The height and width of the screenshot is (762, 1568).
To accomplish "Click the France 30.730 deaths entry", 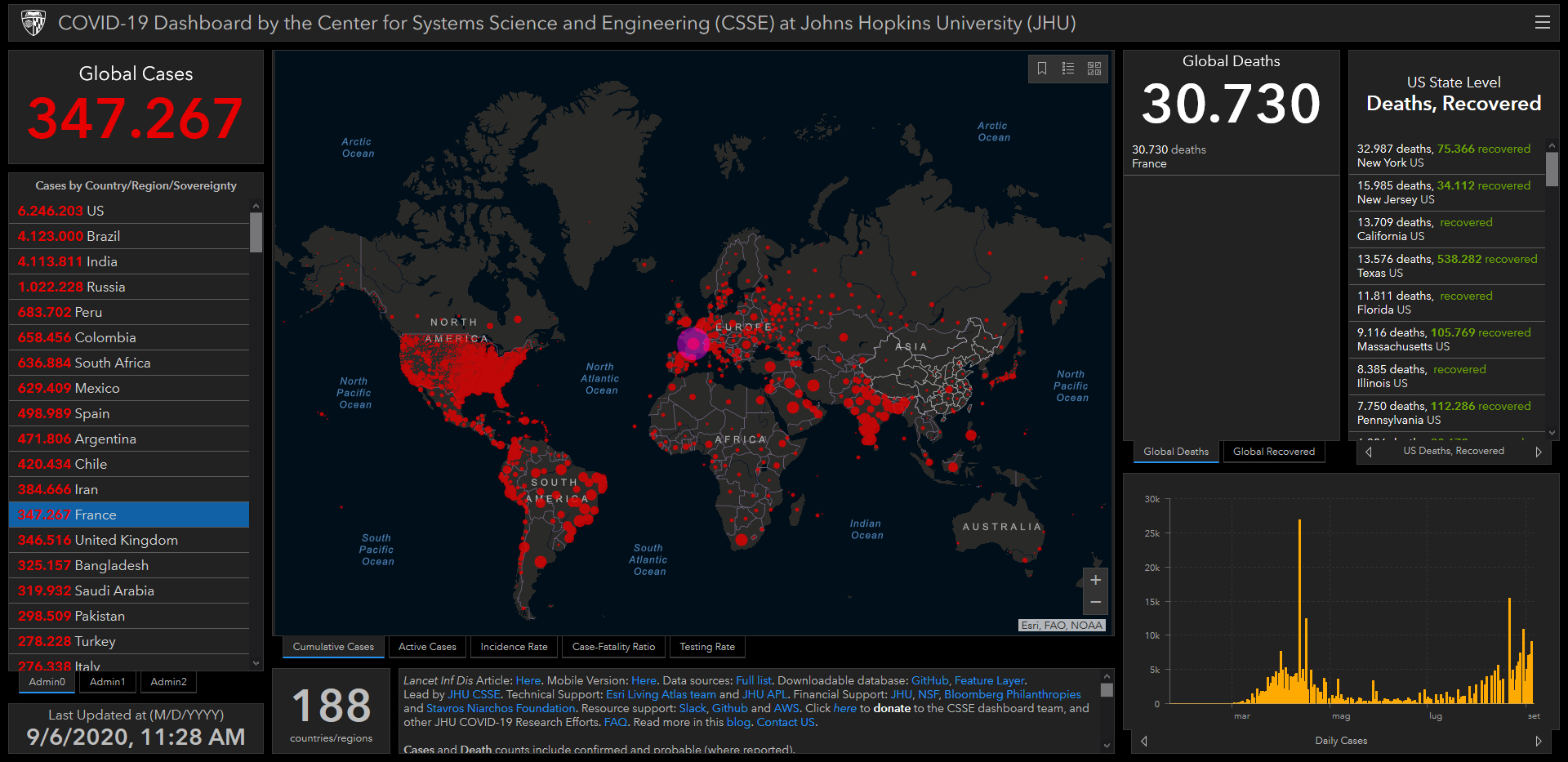I will tap(1232, 156).
